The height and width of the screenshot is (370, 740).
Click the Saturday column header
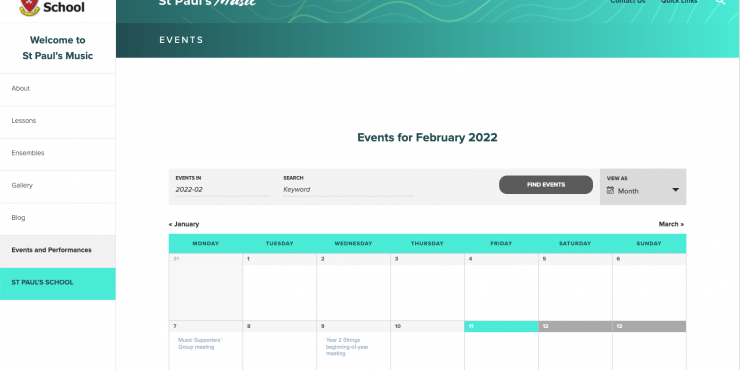click(x=575, y=244)
